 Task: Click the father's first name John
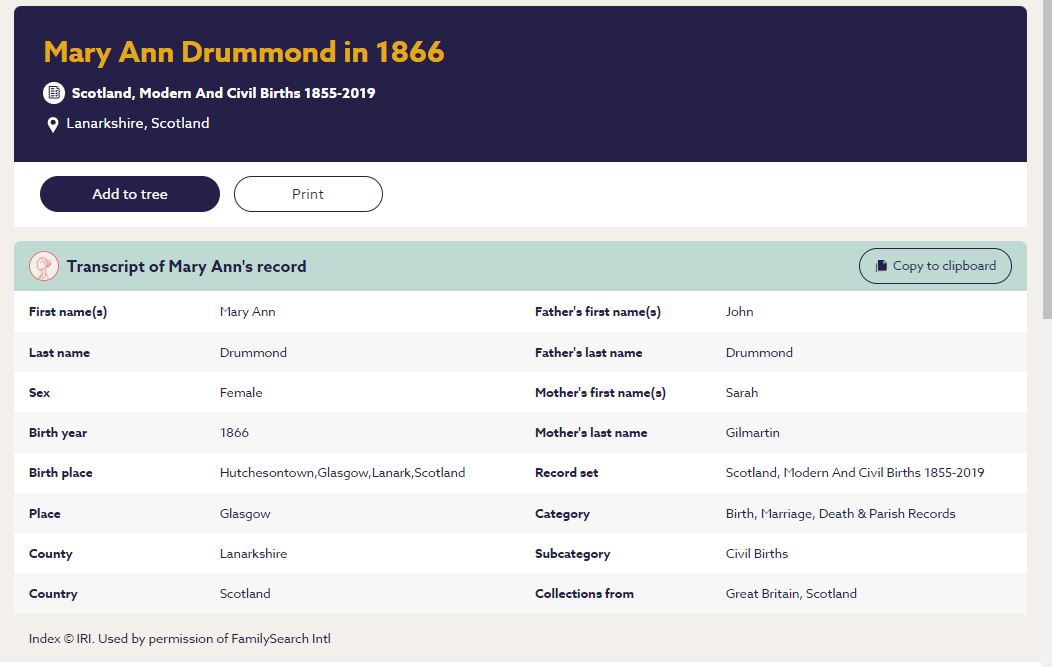[739, 312]
